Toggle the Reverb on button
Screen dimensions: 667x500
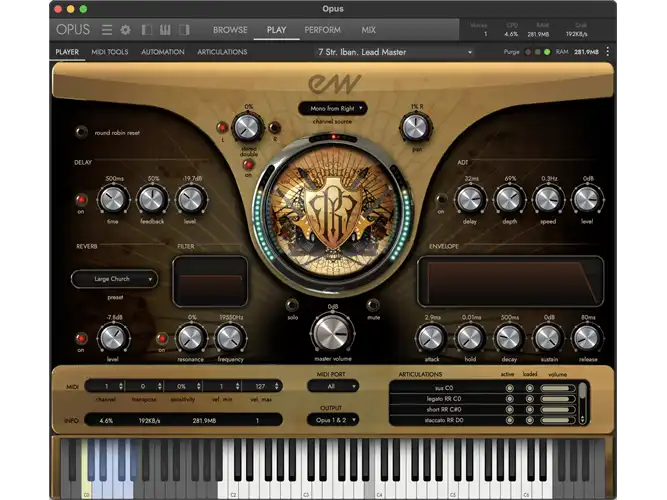click(x=81, y=338)
